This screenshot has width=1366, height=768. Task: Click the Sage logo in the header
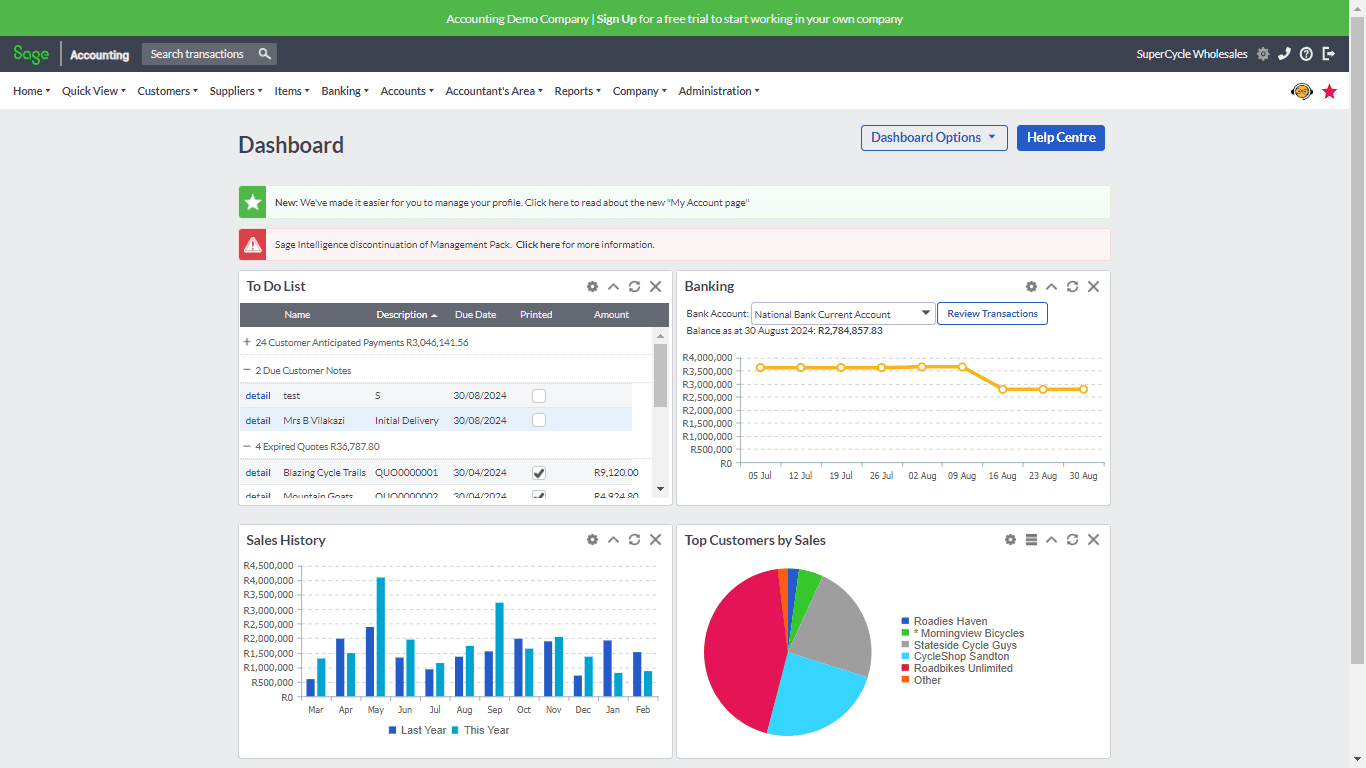point(31,54)
